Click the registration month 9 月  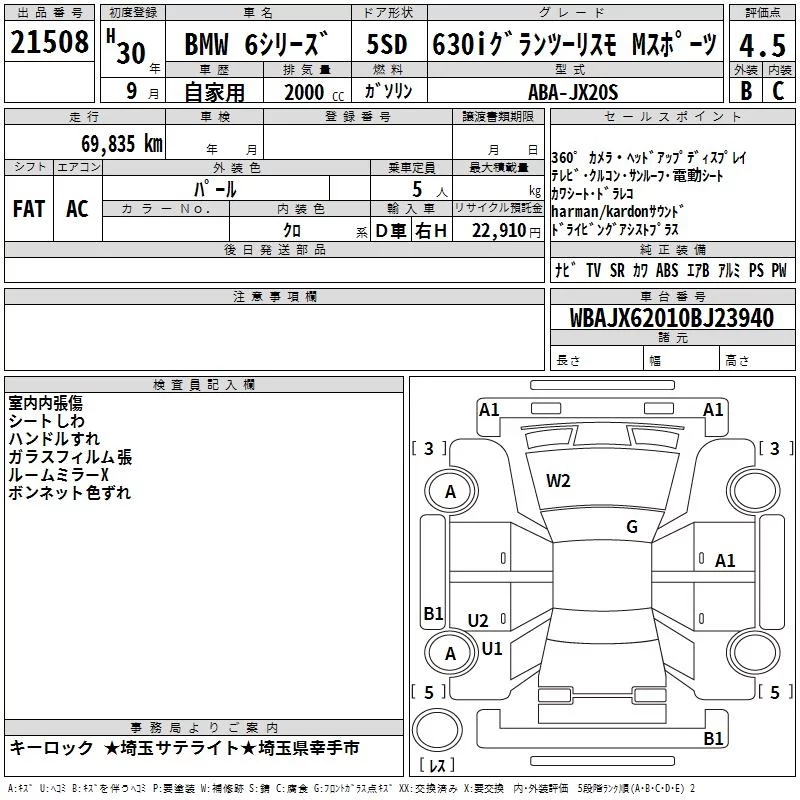tap(142, 91)
